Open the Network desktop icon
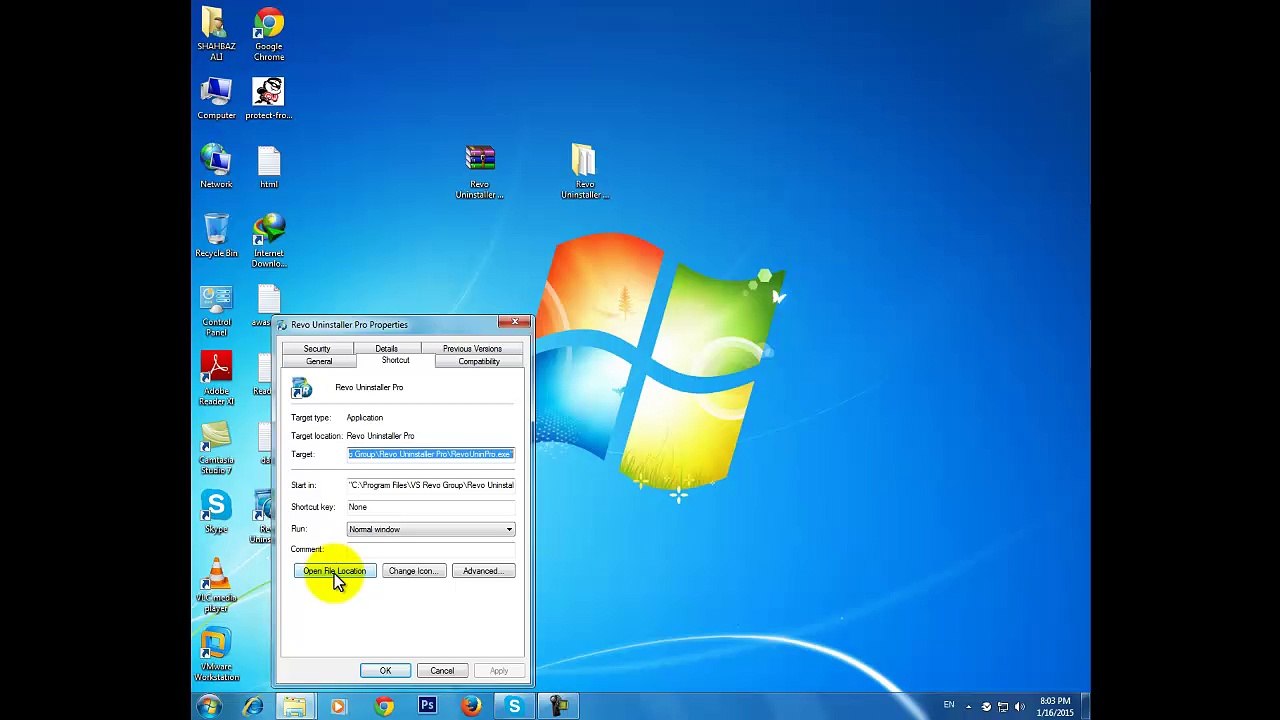The height and width of the screenshot is (720, 1280). click(x=216, y=167)
